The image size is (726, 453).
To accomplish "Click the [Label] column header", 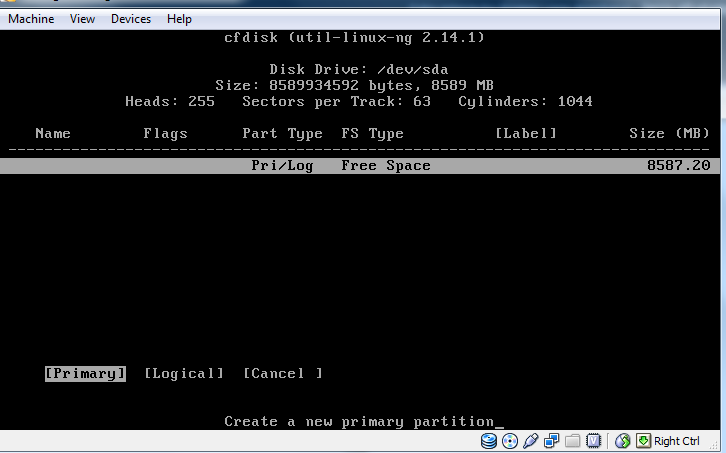I will click(526, 133).
